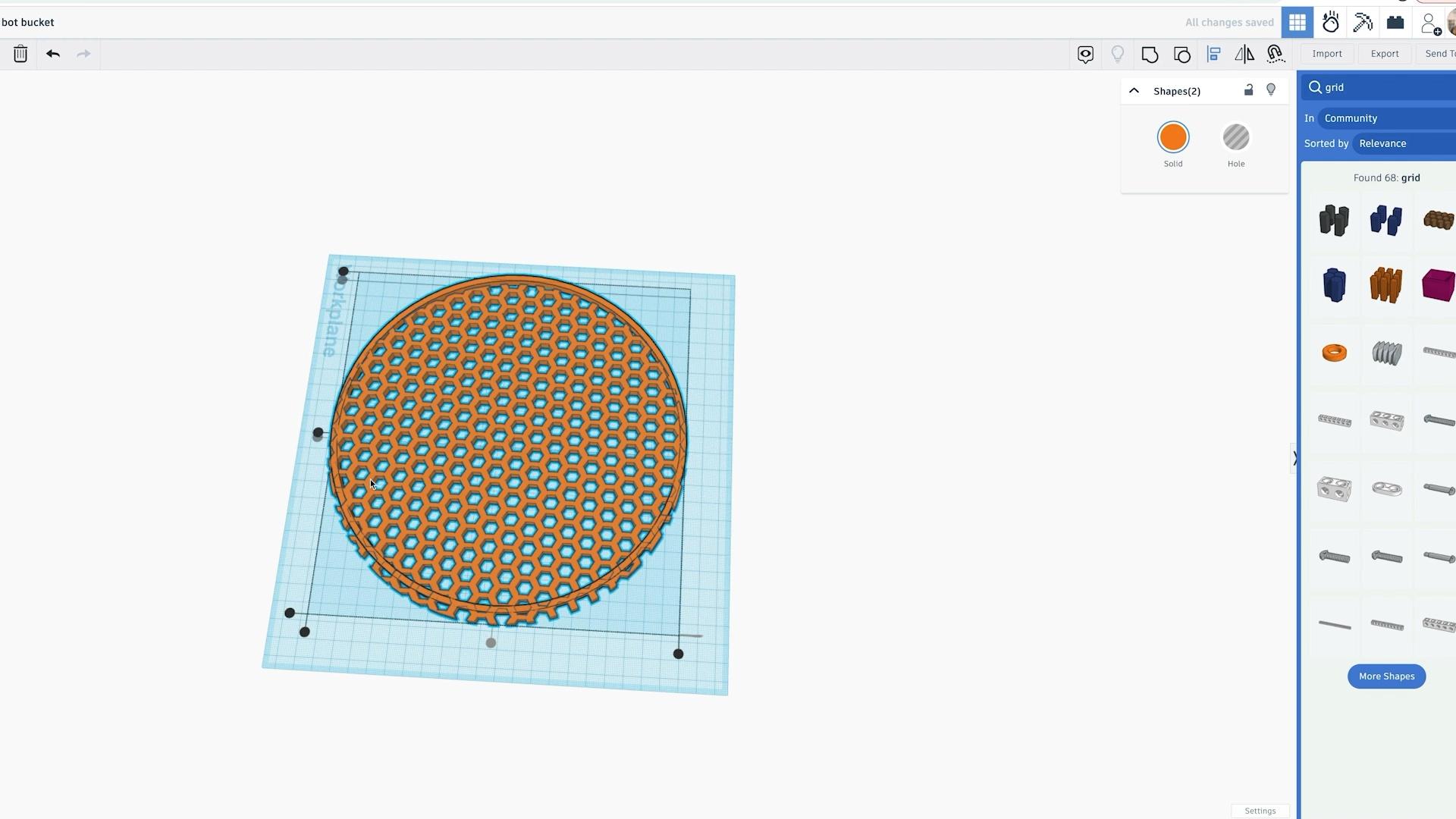Toggle hide with the lightbulb in Shapes panel
The image size is (1456, 819).
(x=1272, y=90)
